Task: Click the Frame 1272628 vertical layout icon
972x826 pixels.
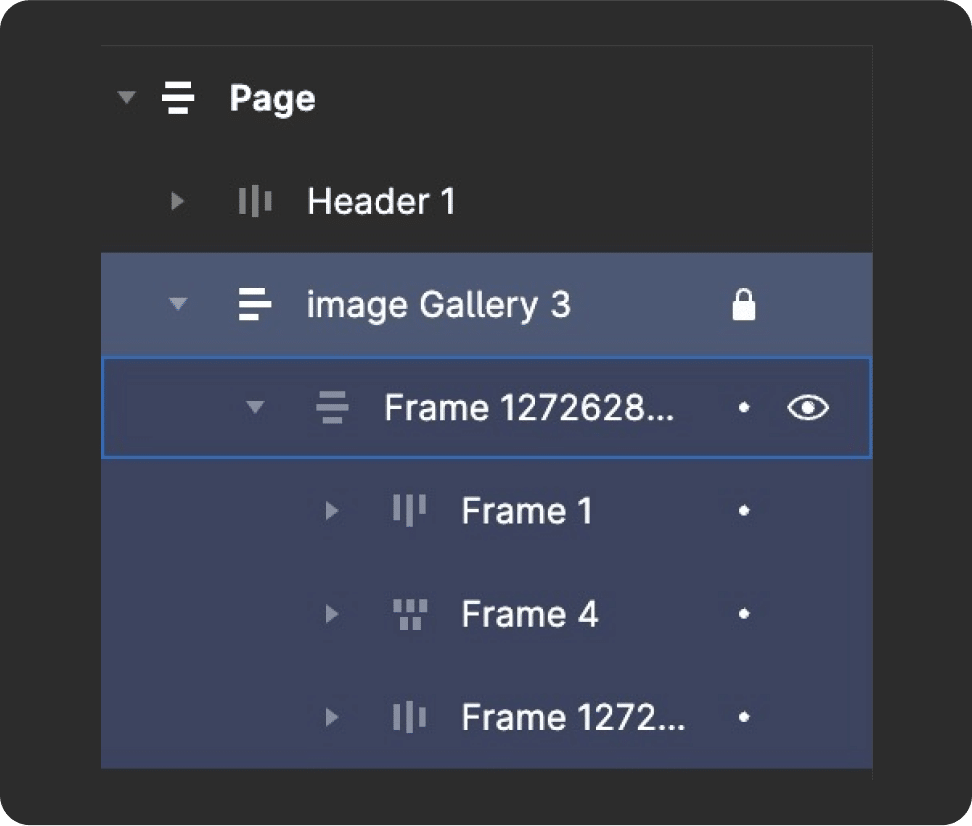Action: 332,407
